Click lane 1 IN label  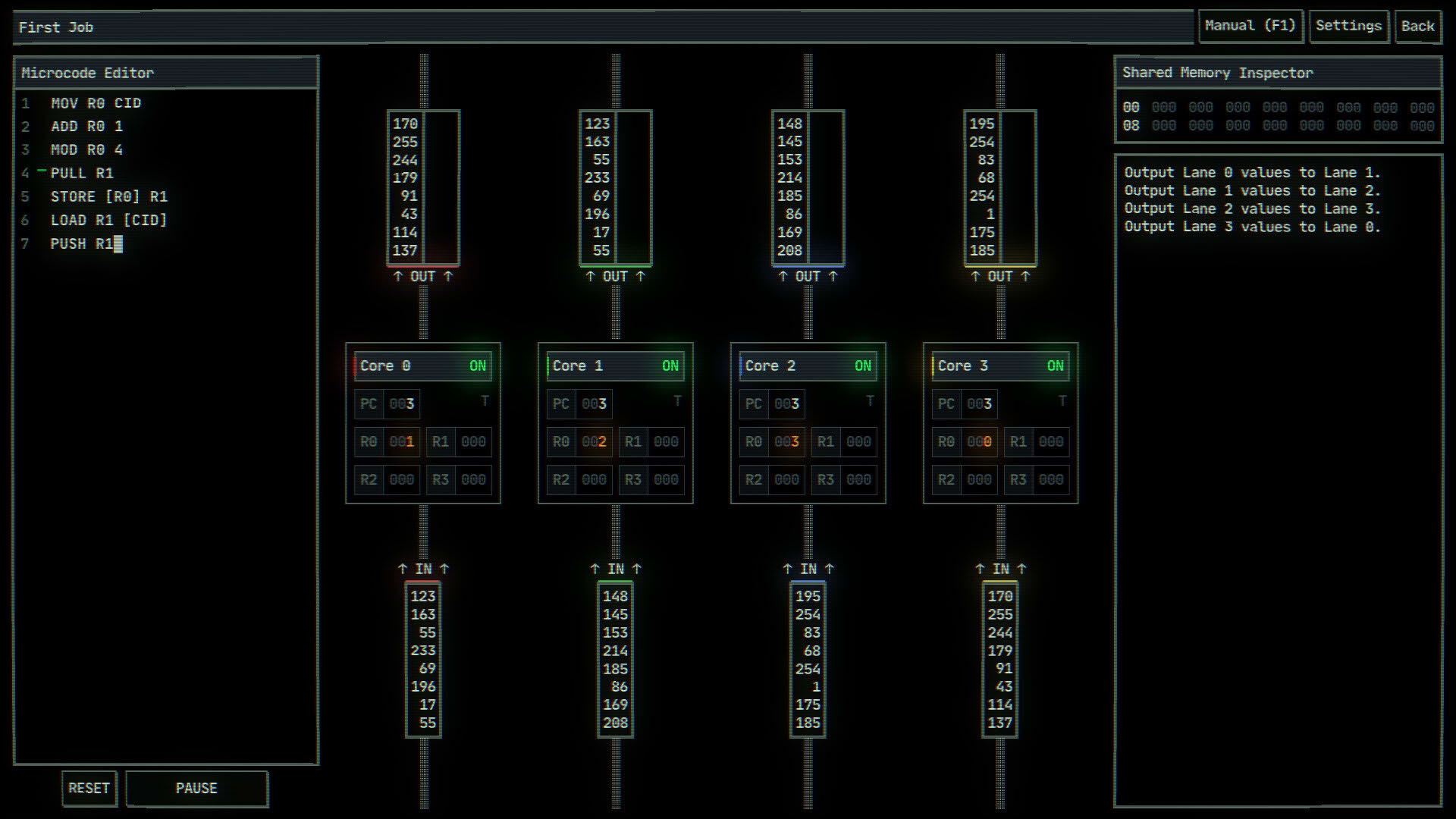coord(616,569)
